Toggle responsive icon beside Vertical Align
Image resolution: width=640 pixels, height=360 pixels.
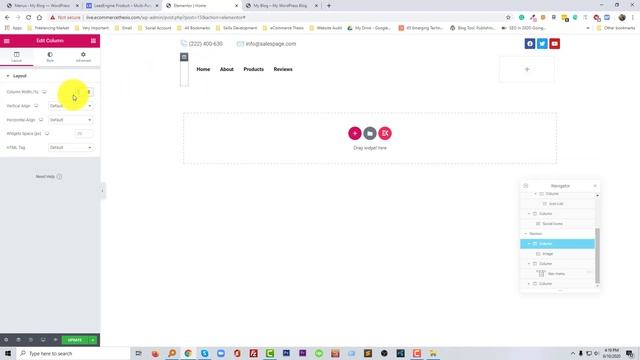click(x=36, y=106)
